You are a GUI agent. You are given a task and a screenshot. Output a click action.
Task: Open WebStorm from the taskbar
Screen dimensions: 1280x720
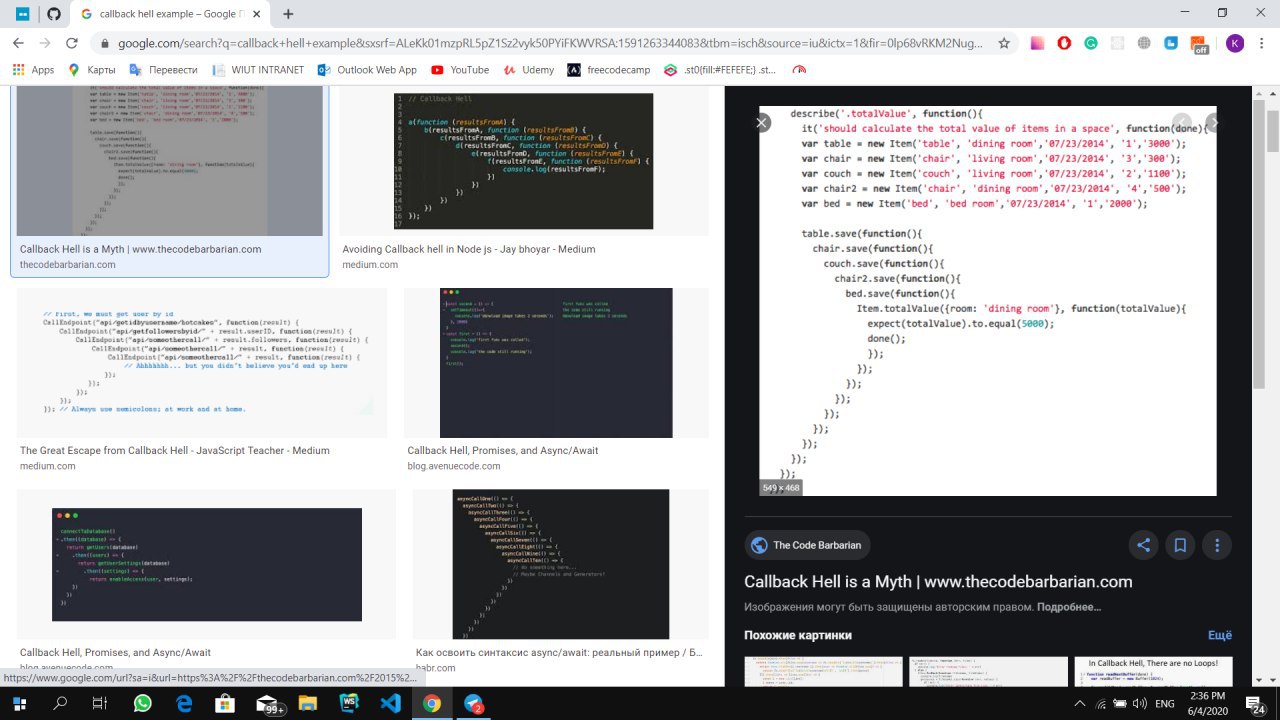coord(350,703)
